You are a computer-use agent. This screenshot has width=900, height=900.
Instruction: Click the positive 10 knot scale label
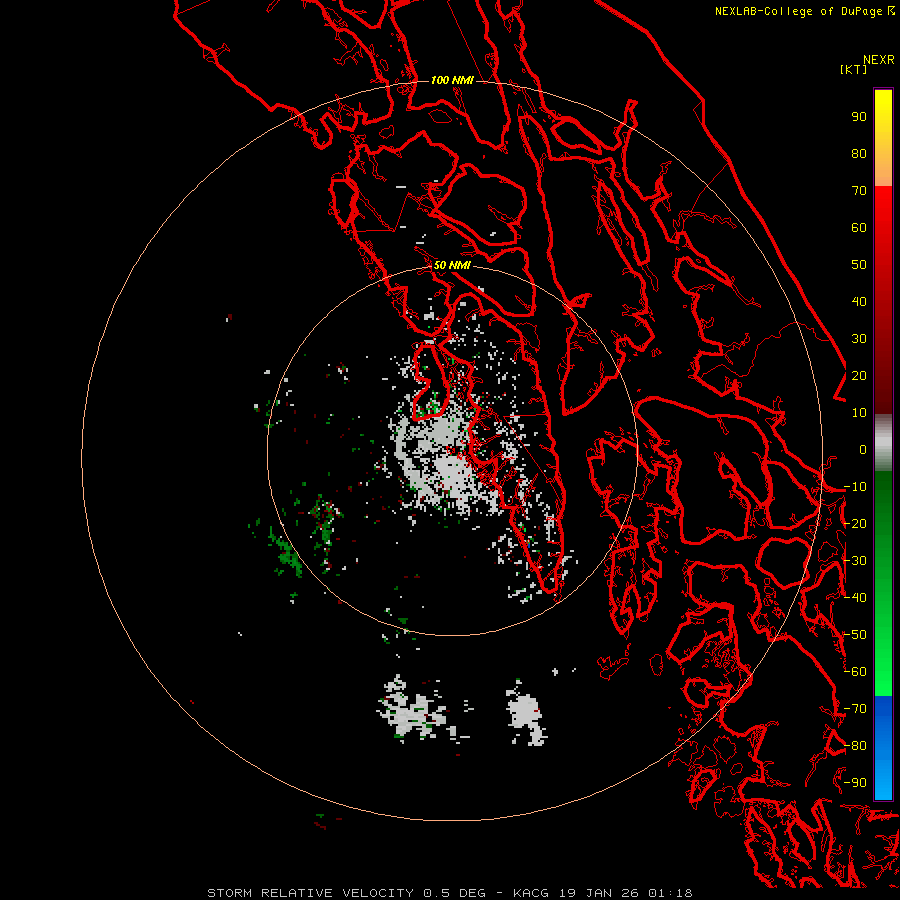(x=859, y=413)
